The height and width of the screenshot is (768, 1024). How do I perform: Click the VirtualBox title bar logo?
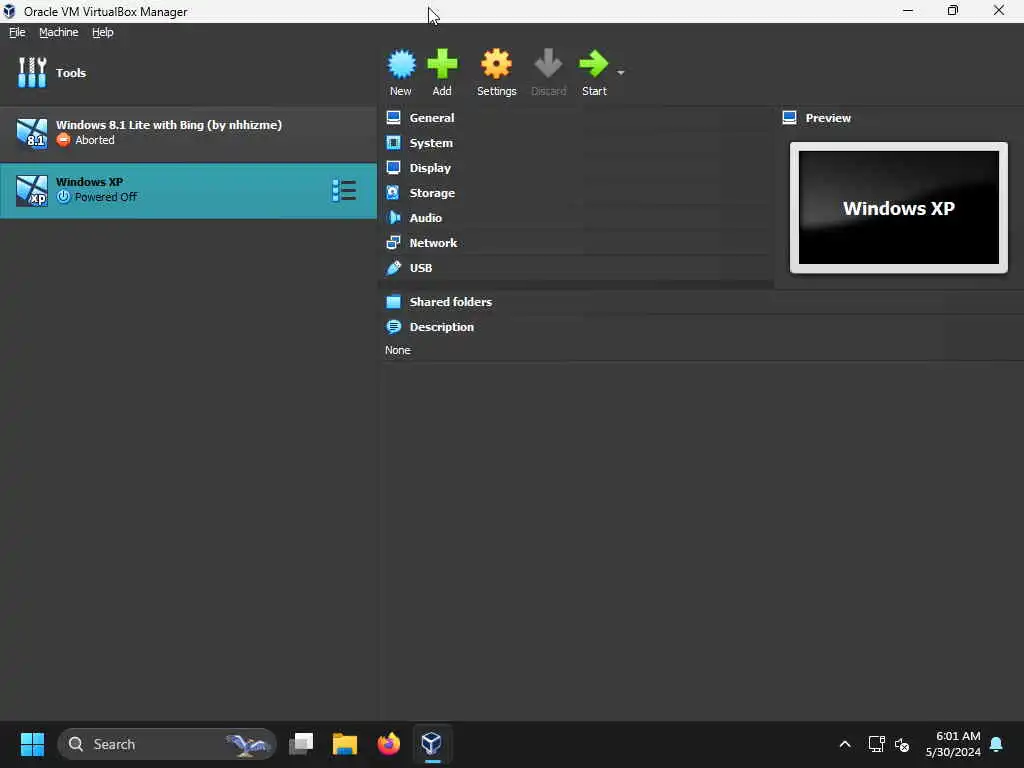9,11
